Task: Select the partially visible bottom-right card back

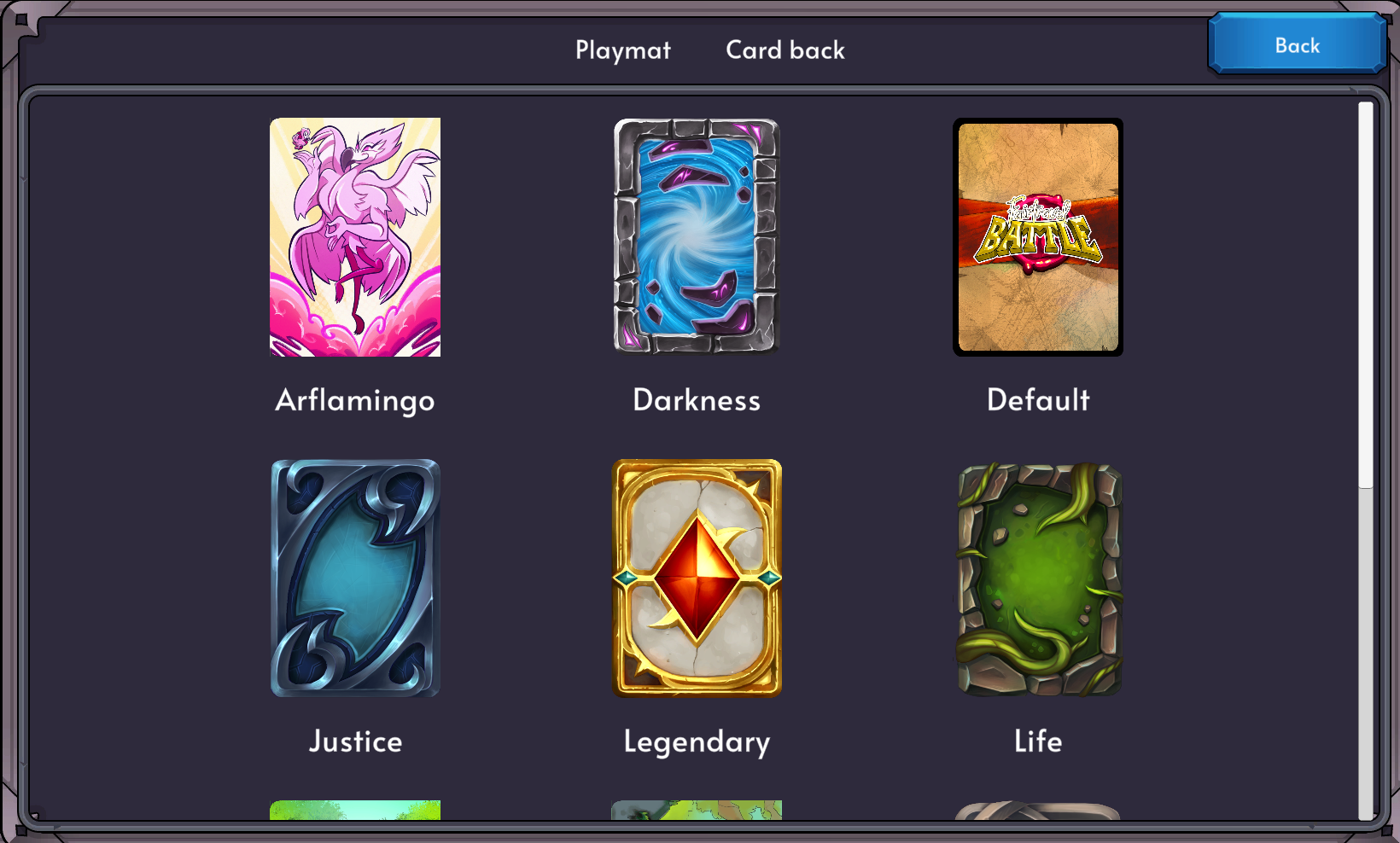Action: pyautogui.click(x=1038, y=811)
